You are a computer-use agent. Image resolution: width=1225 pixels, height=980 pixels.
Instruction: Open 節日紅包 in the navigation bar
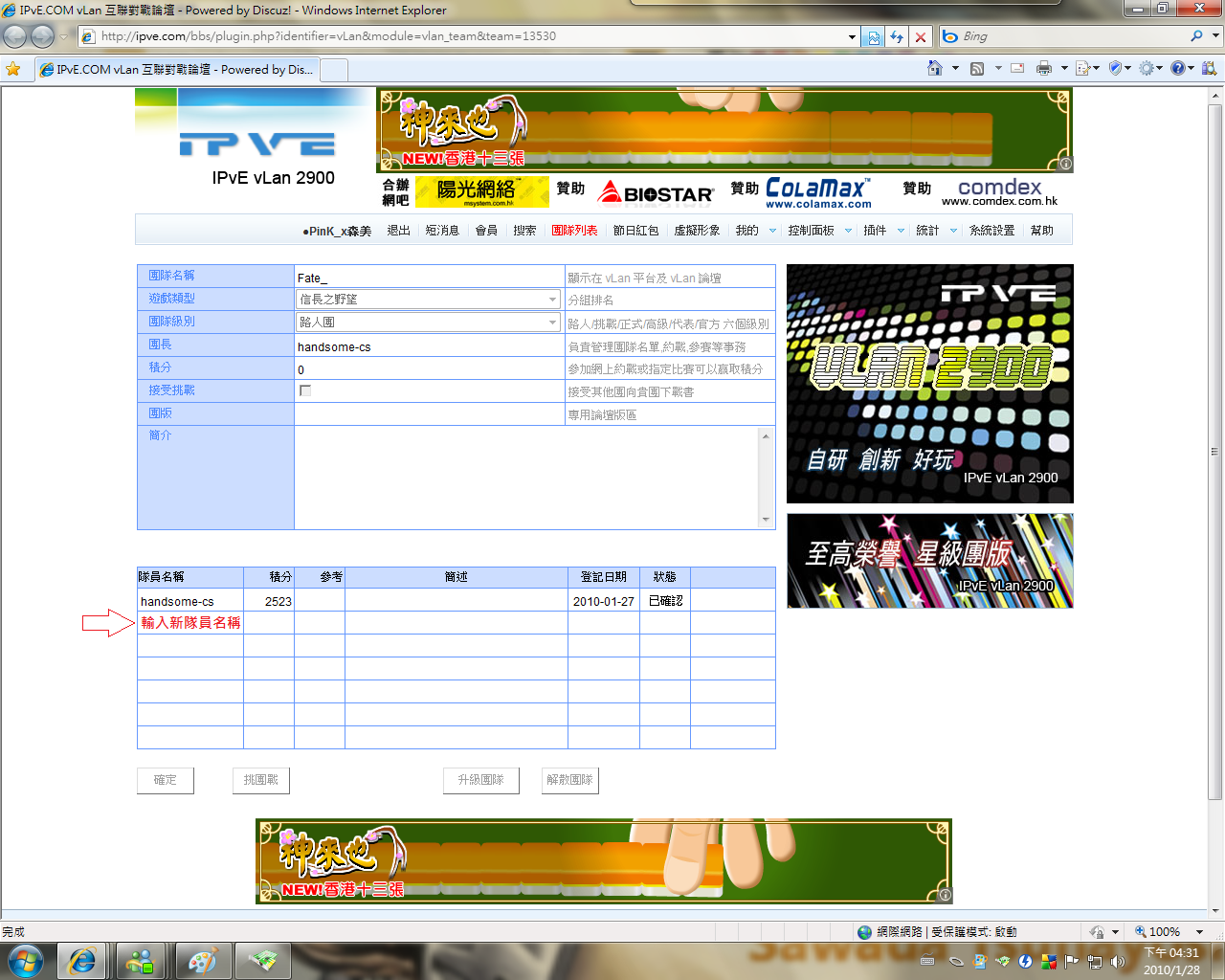[635, 231]
